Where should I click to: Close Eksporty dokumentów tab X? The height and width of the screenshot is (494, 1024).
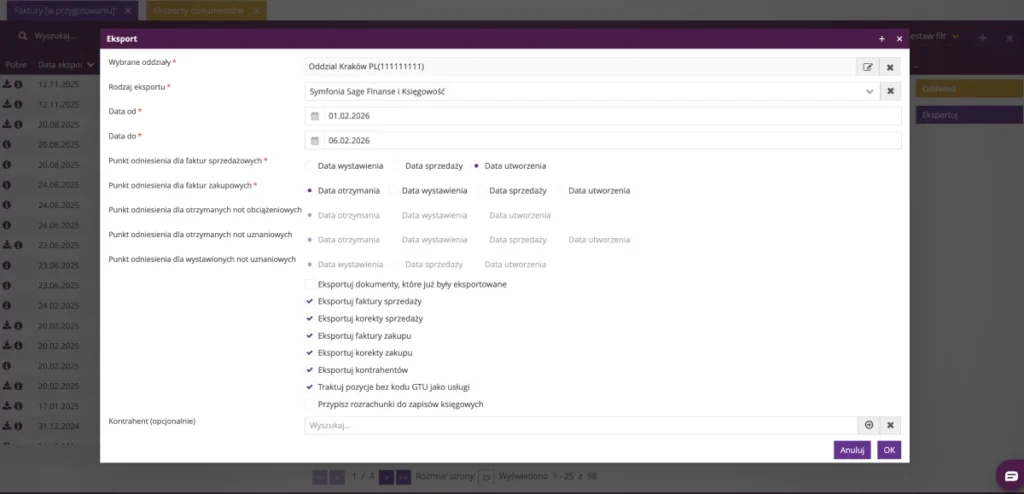[x=257, y=11]
